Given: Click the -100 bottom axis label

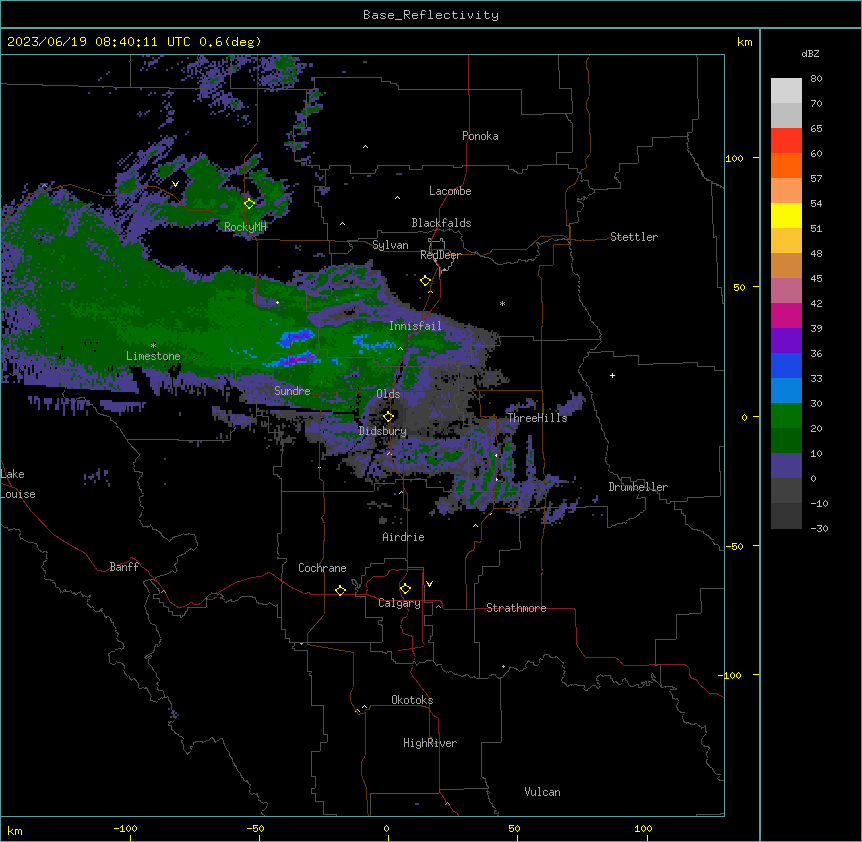Looking at the screenshot, I should point(126,828).
